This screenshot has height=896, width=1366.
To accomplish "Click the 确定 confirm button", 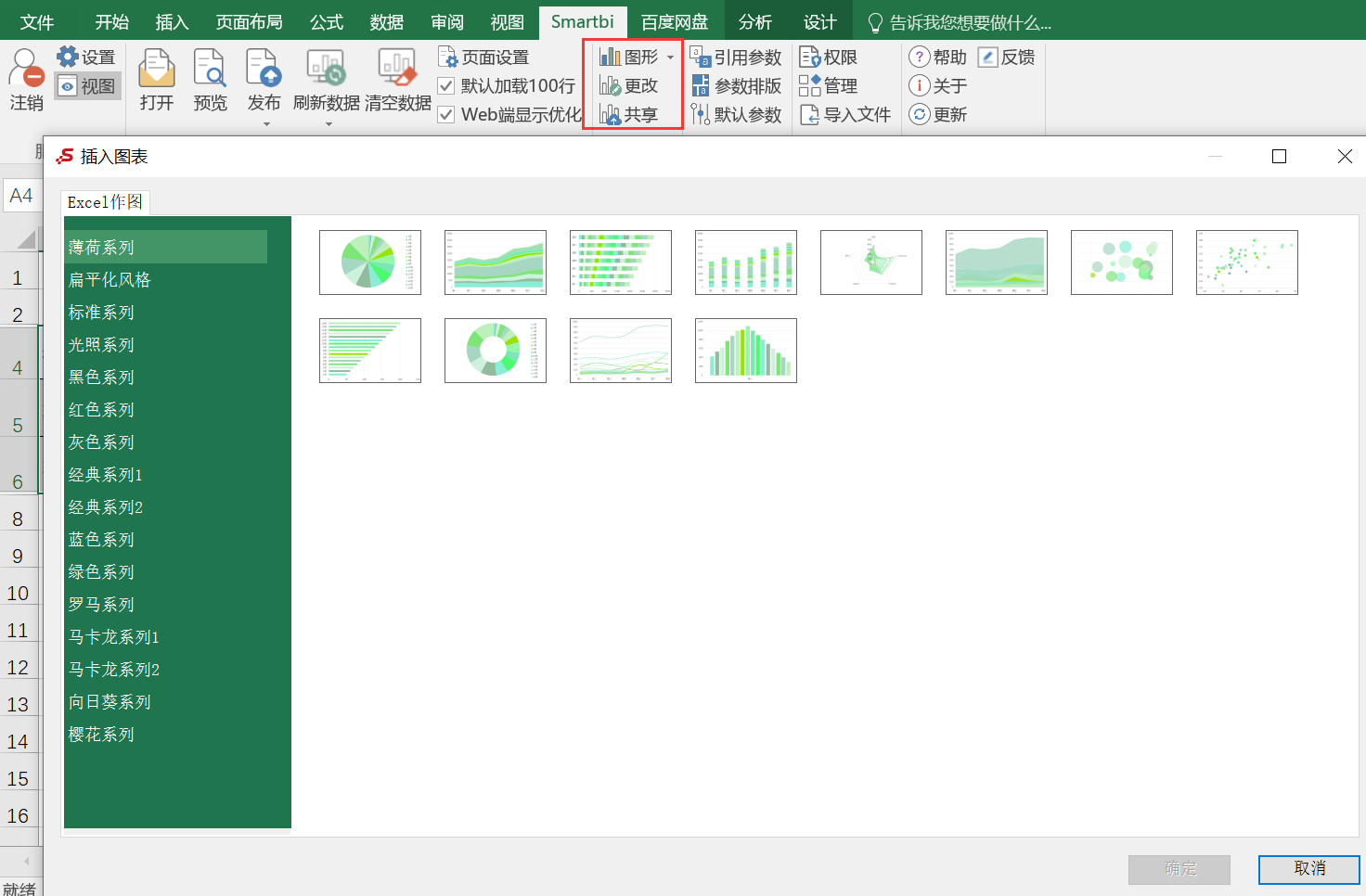I will click(1179, 869).
